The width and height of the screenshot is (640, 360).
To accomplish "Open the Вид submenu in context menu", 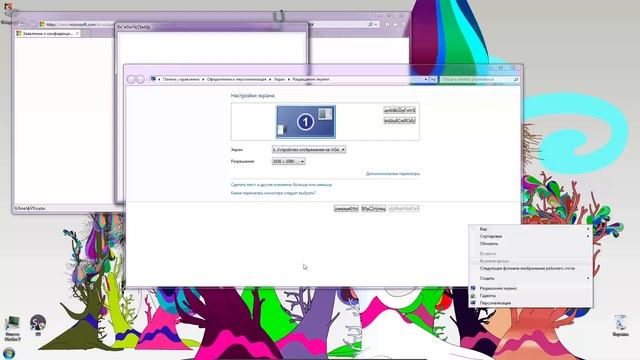I will [x=531, y=229].
